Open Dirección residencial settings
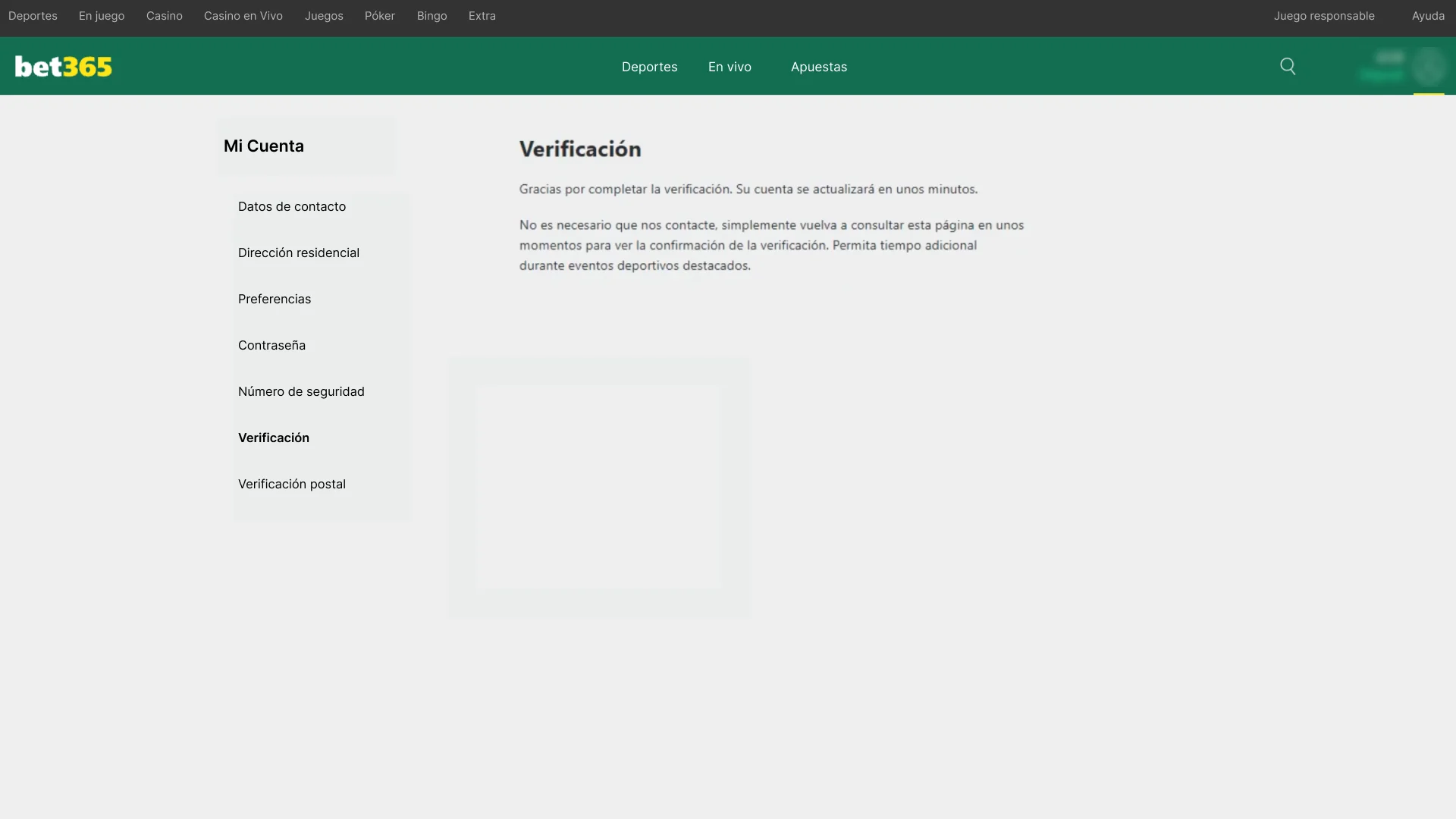Viewport: 1456px width, 819px height. pos(298,253)
